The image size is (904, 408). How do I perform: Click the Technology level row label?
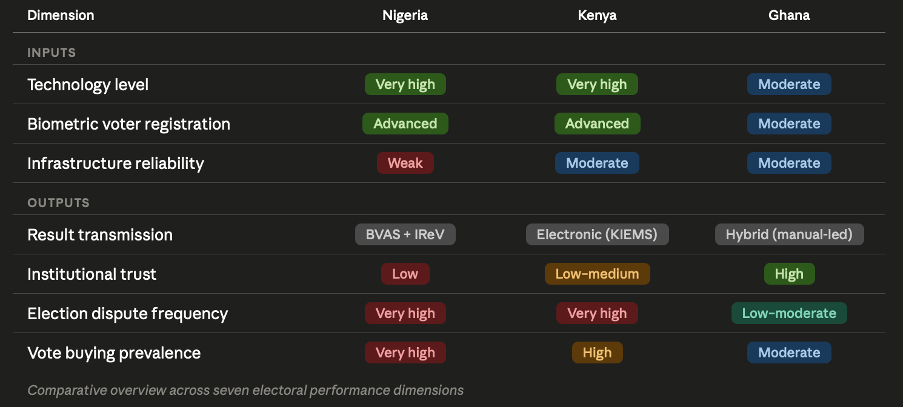[88, 85]
